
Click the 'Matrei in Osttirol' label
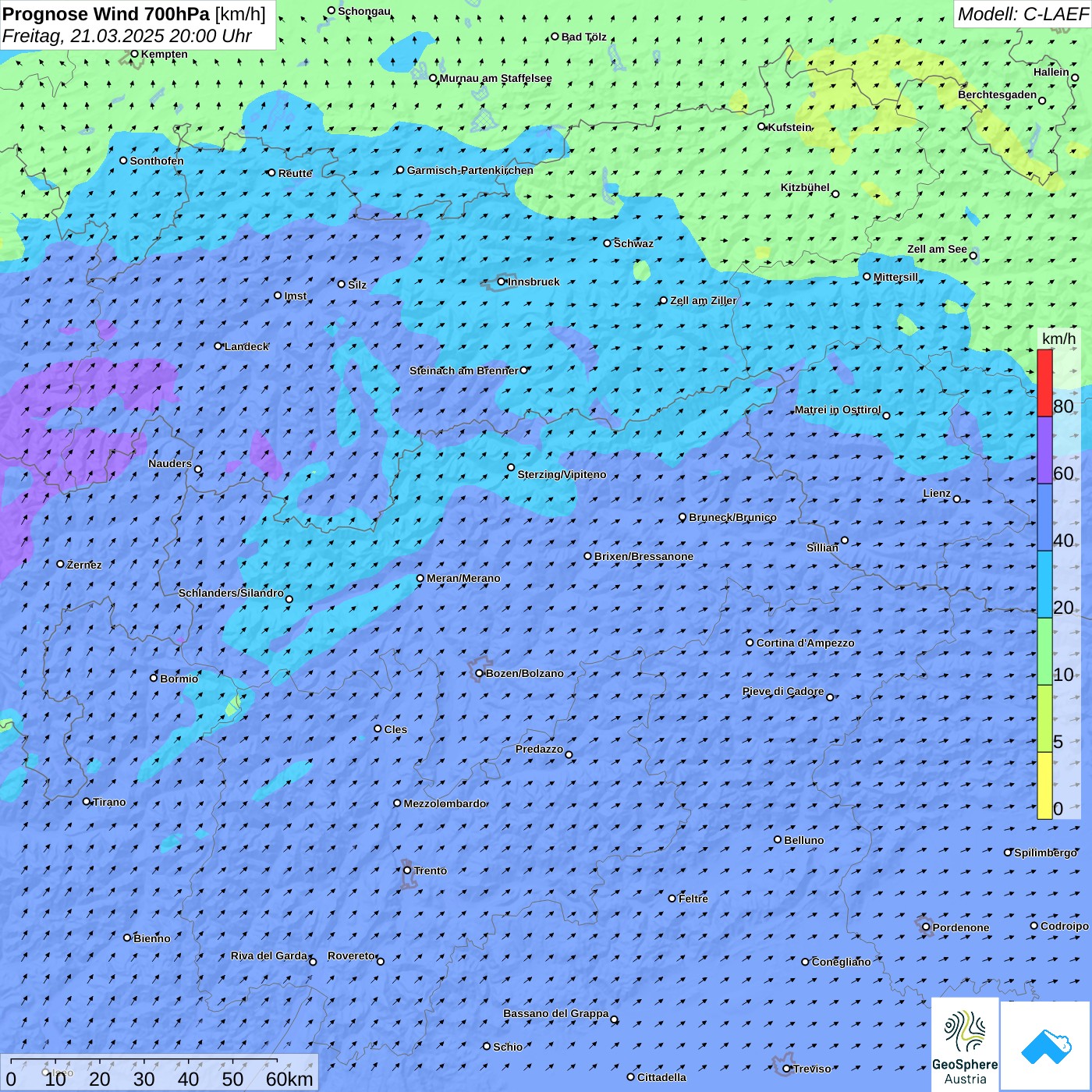click(838, 410)
